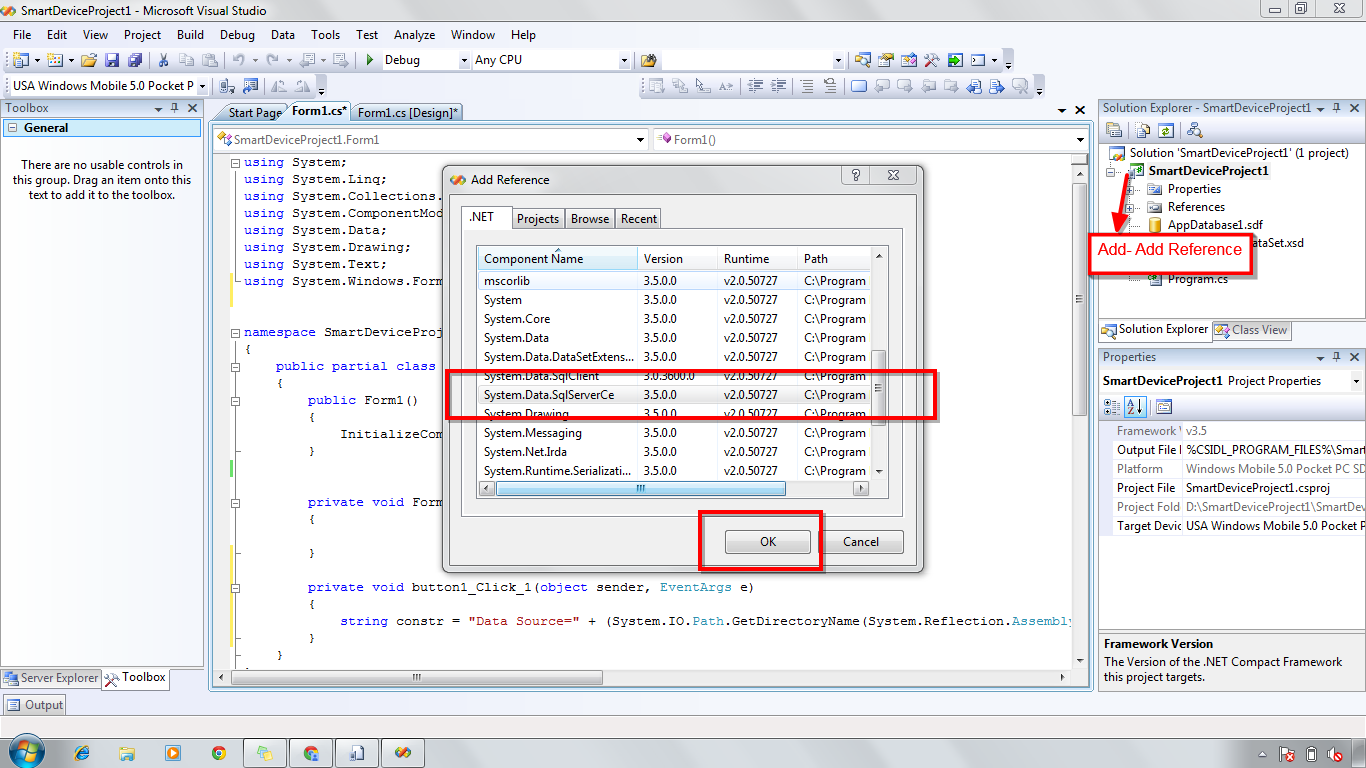Collapse the namespace block in code editor
The image size is (1366, 768).
pyautogui.click(x=235, y=333)
